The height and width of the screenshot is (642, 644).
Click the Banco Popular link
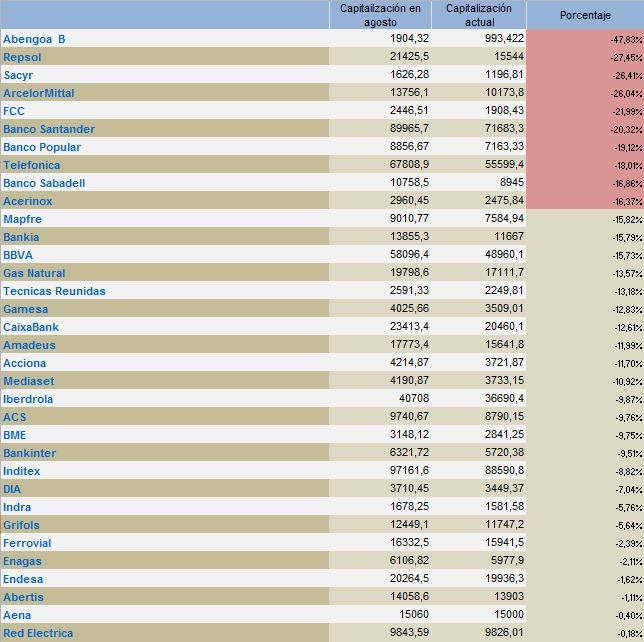pyautogui.click(x=42, y=147)
